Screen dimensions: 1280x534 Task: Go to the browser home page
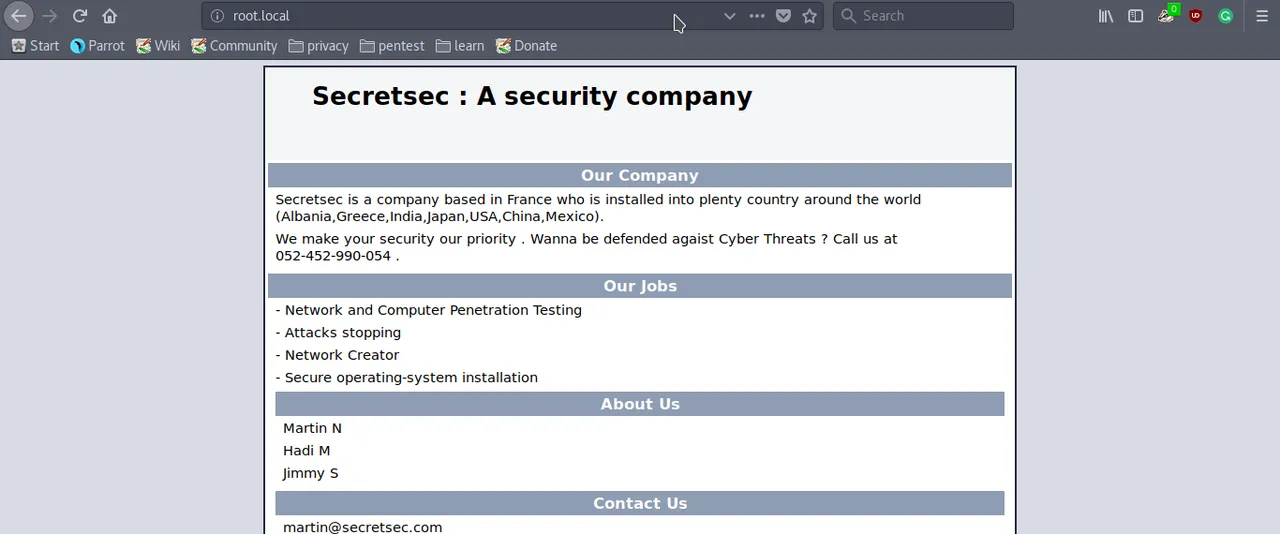[110, 16]
